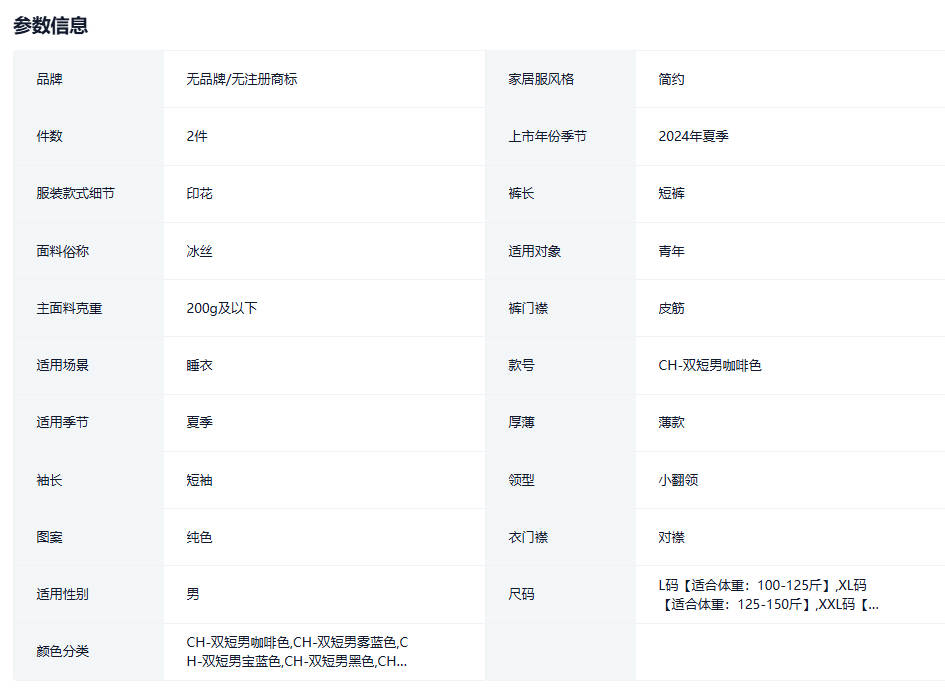Click the 2024年夏季 launch season value
Image resolution: width=945 pixels, height=697 pixels.
click(693, 136)
